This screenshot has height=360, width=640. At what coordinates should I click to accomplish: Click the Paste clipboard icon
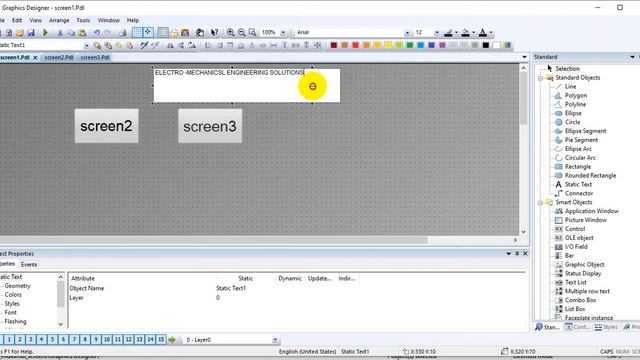[82, 33]
